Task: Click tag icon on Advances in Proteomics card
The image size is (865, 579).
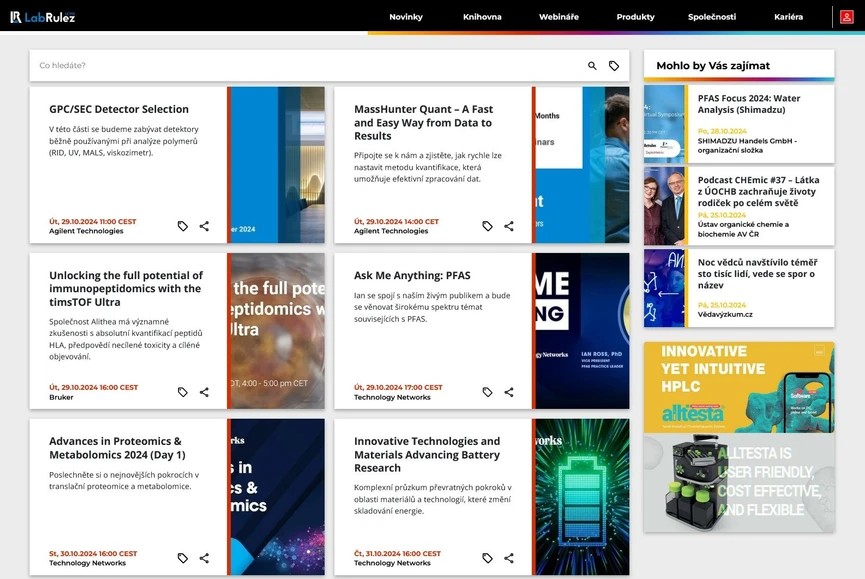Action: (x=183, y=558)
